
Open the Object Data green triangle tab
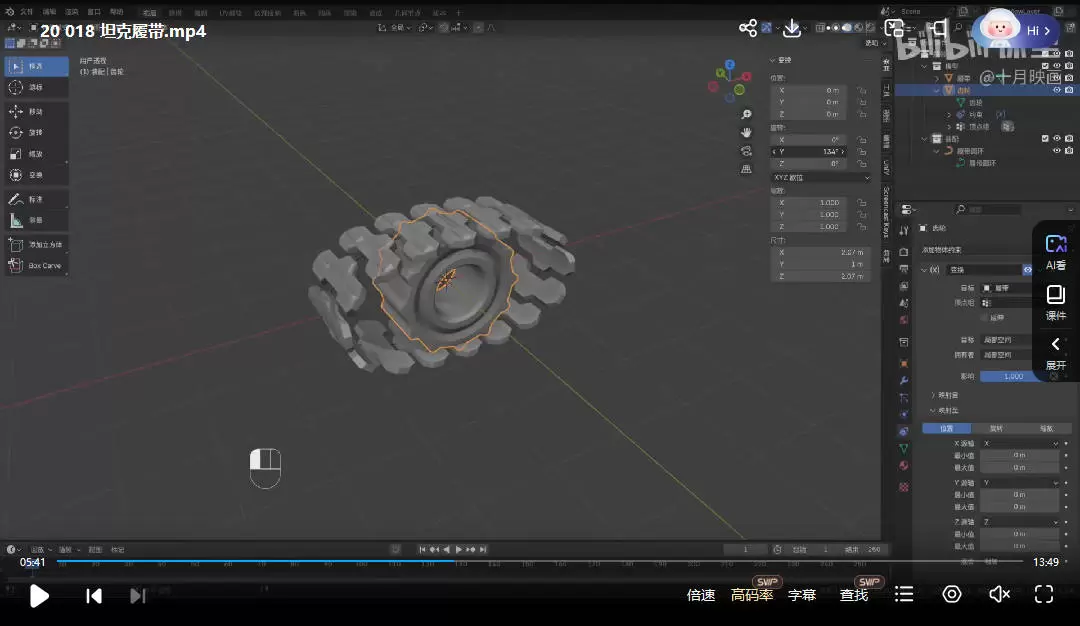(x=904, y=448)
